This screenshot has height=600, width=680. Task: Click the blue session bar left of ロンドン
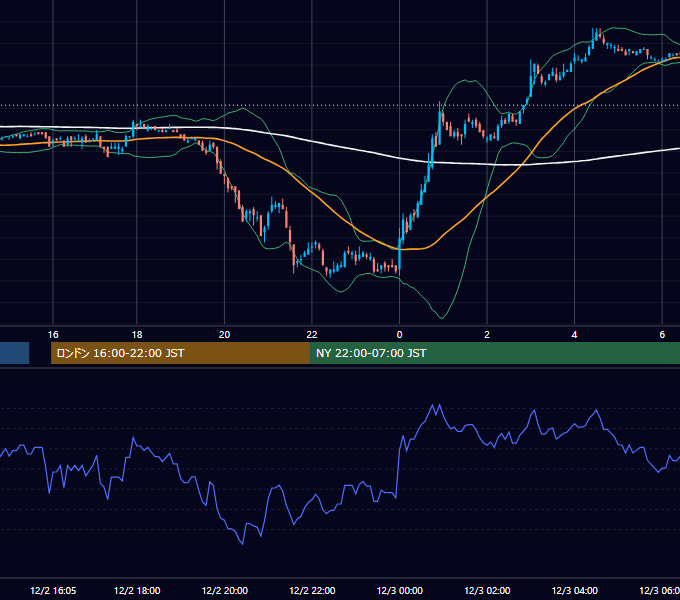tap(14, 353)
